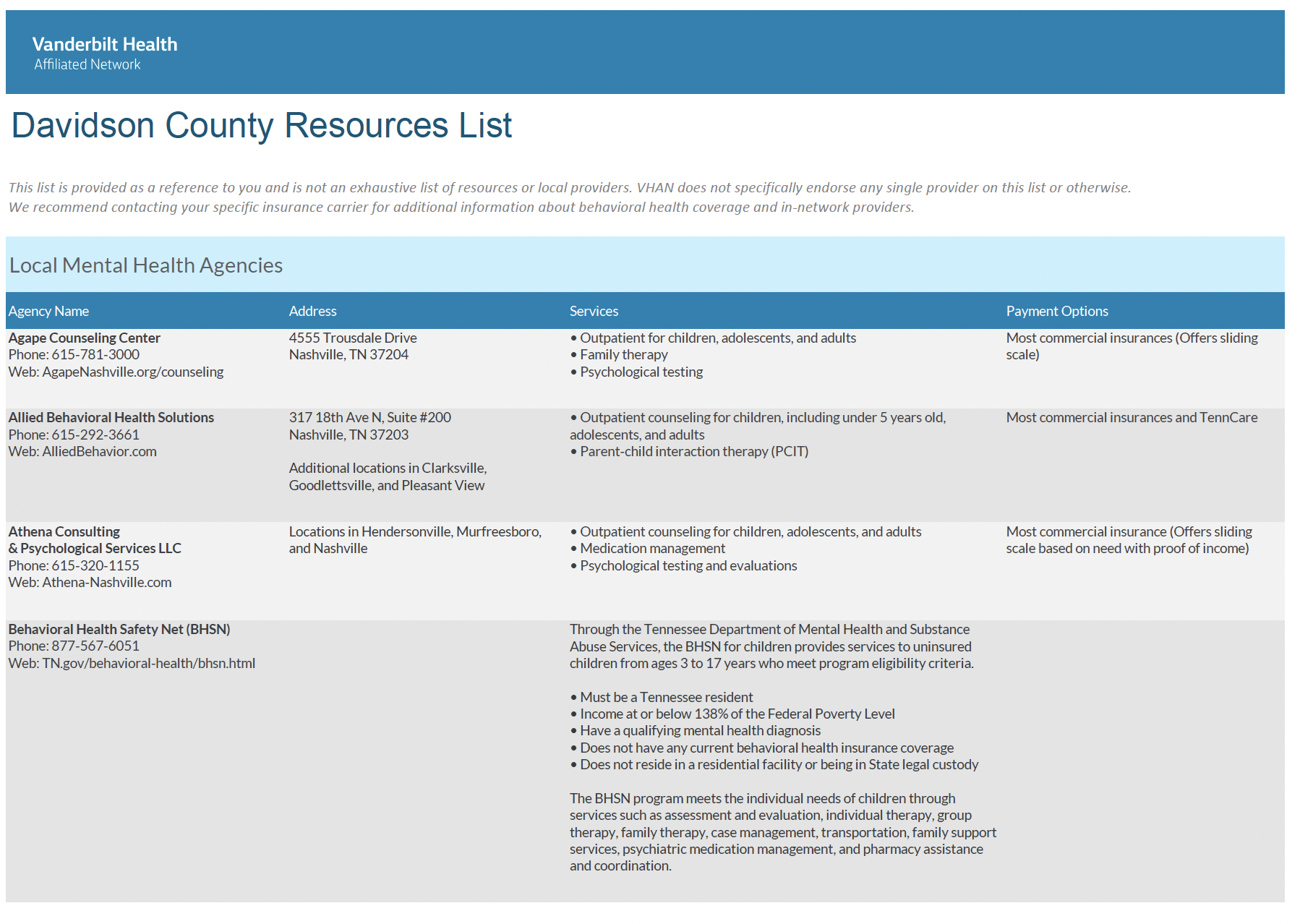1300x924 pixels.
Task: Click Allied's Outpatient counseling under 5 years old
Action: pos(758,426)
